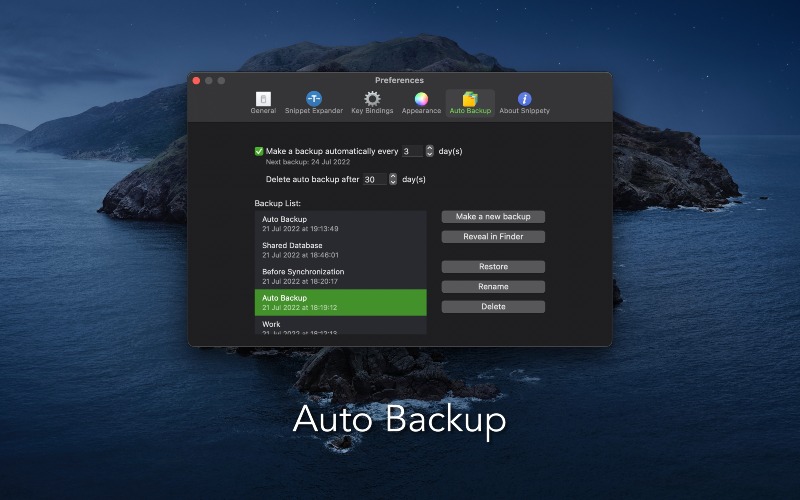Select the Shared Database backup entry
Screen dimensions: 800x500
coord(340,250)
